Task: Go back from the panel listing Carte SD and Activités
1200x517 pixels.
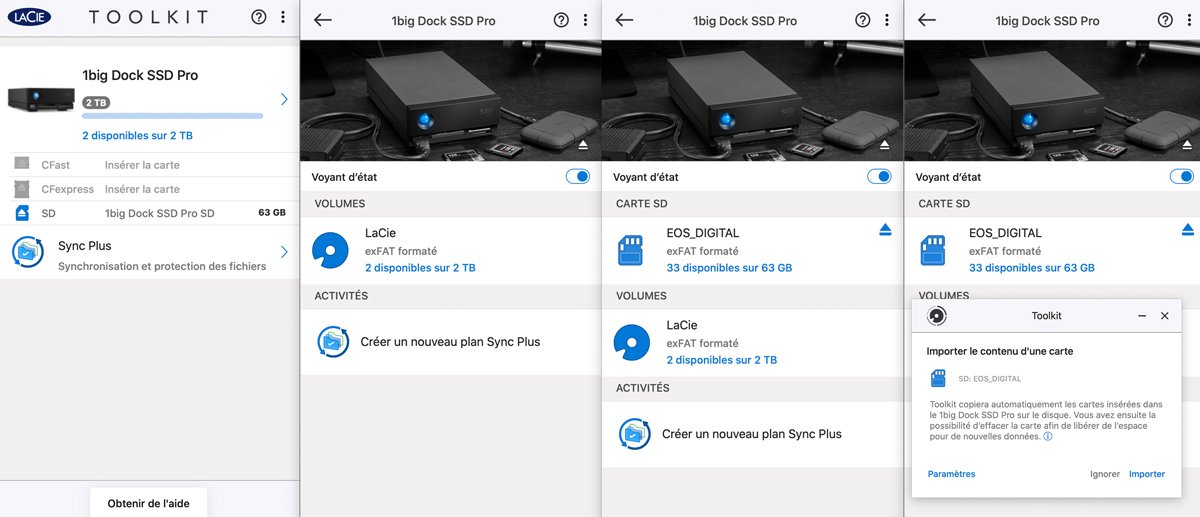Action: click(x=624, y=20)
